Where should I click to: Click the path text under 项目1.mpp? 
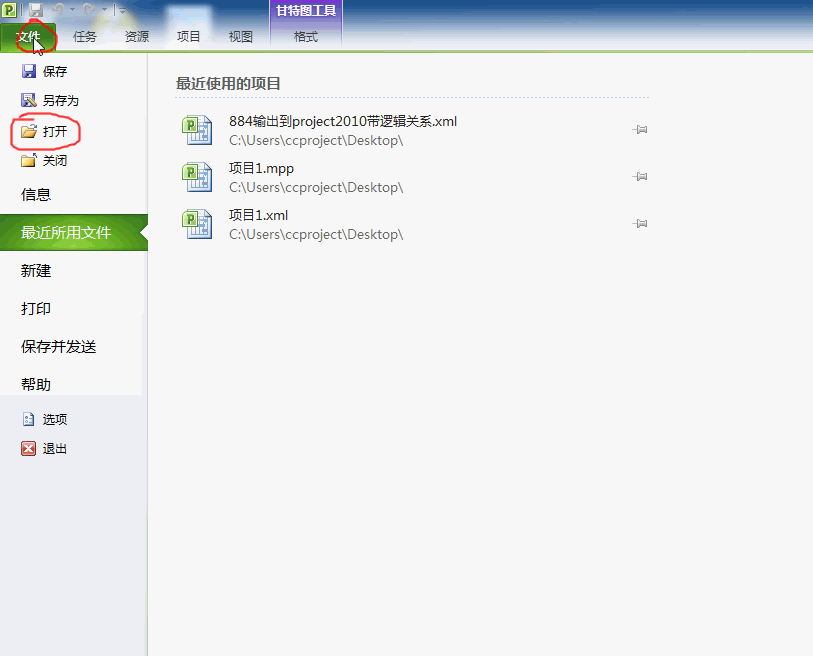coord(316,187)
